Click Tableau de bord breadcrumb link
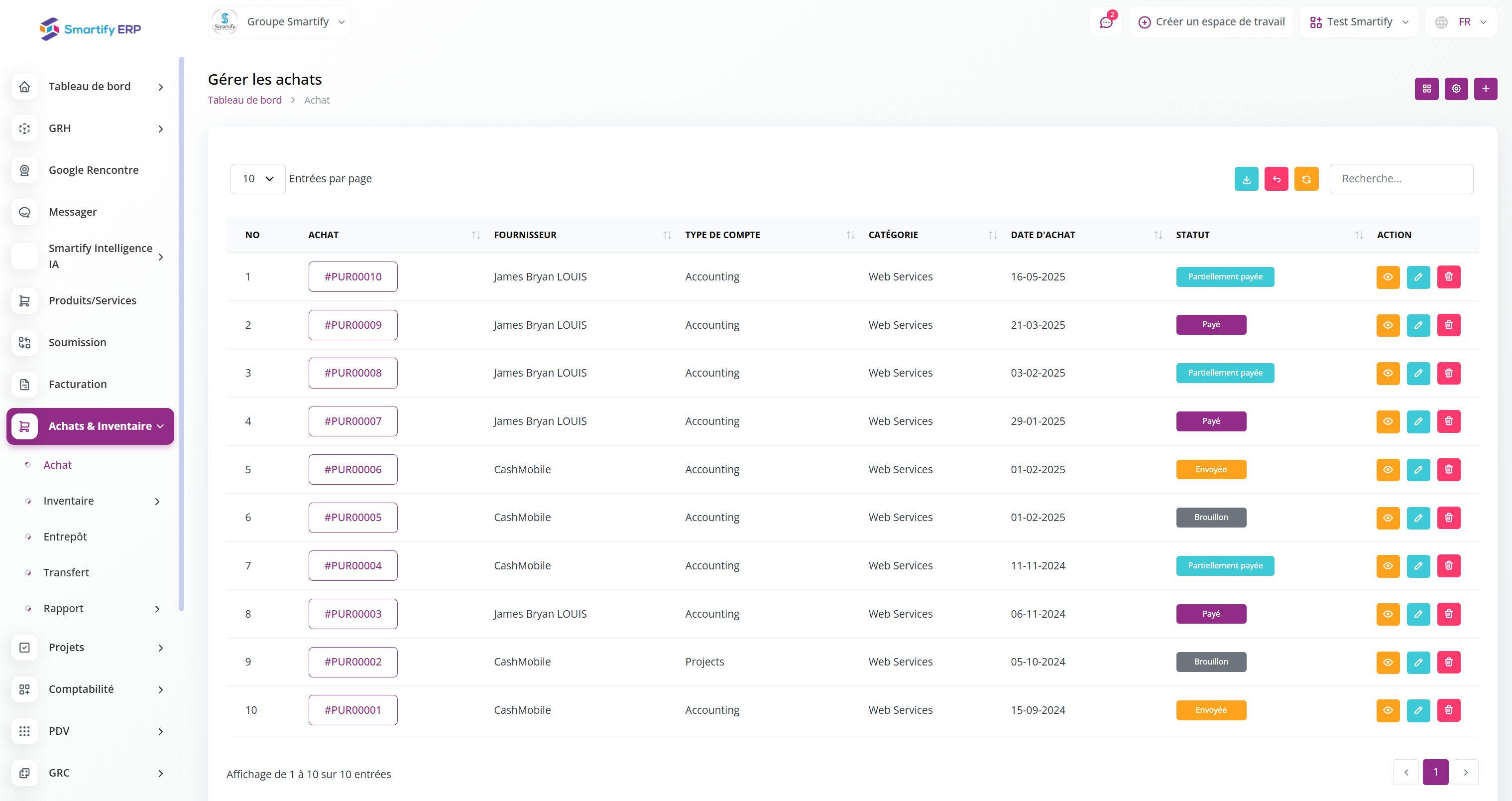The width and height of the screenshot is (1512, 801). pyautogui.click(x=245, y=100)
